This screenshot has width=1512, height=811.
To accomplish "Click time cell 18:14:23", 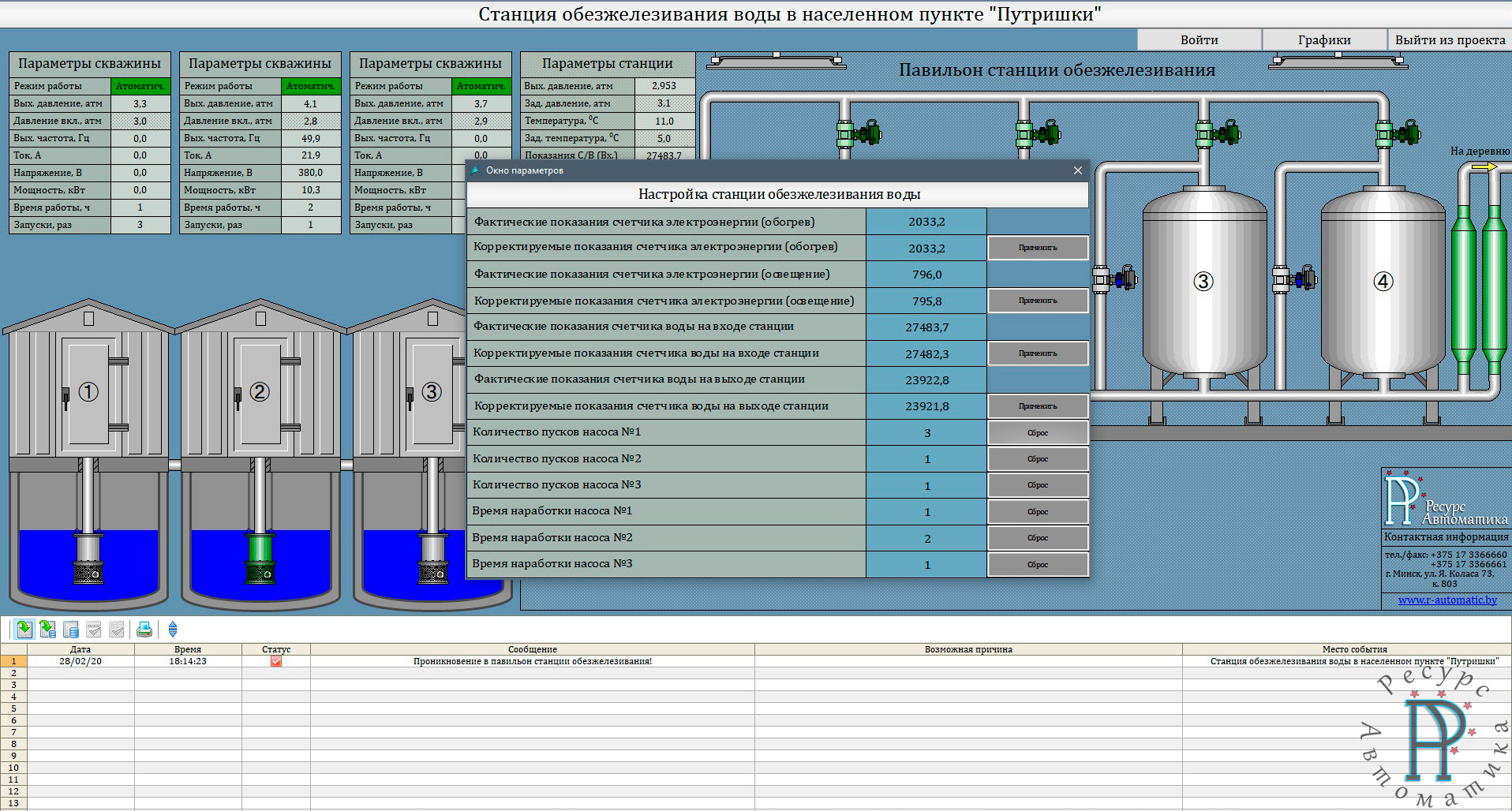I will click(188, 661).
